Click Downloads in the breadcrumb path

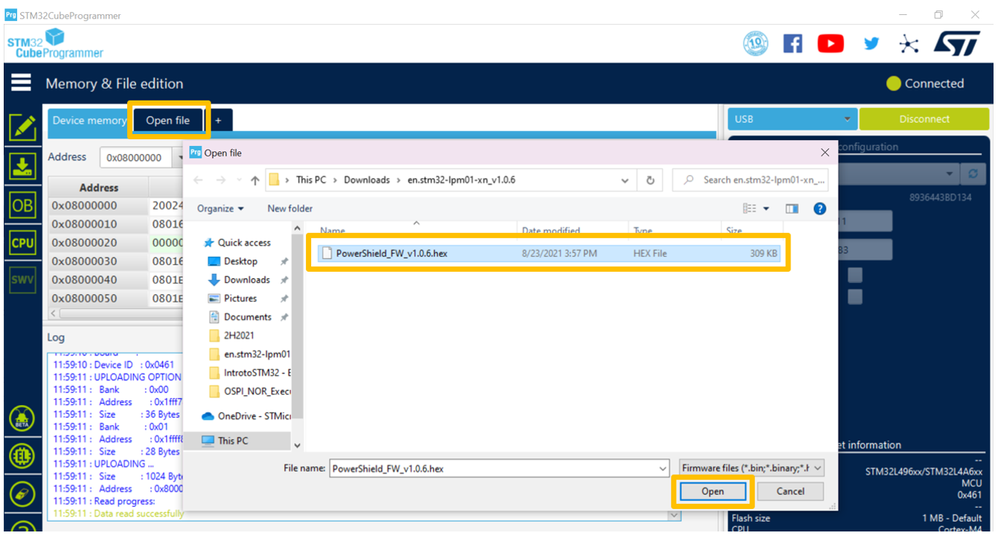point(367,180)
